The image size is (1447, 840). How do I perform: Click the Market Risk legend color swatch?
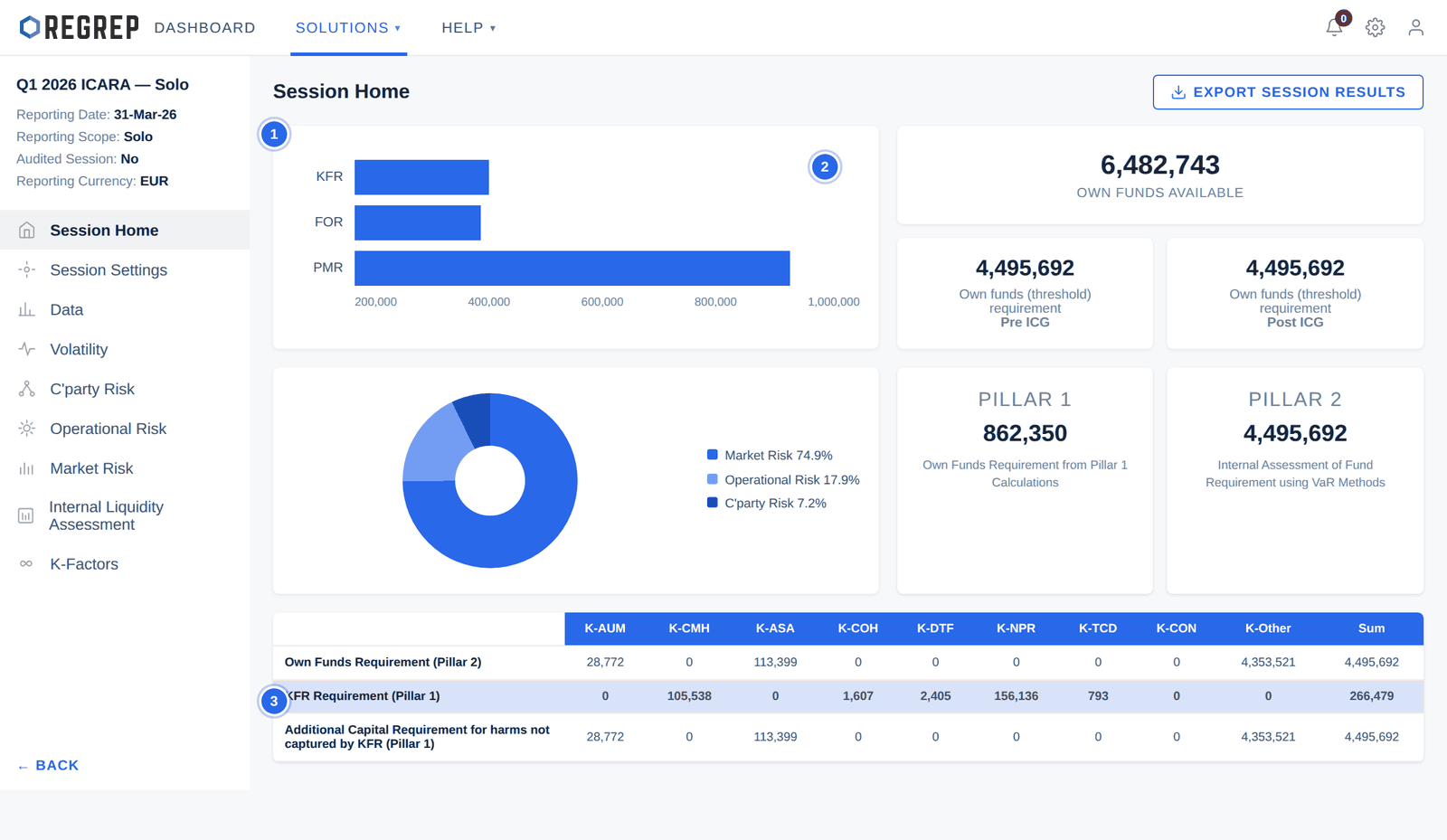tap(713, 455)
